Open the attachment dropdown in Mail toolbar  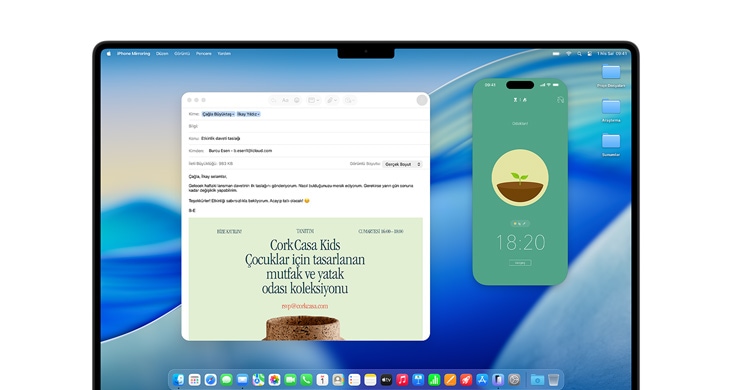[331, 100]
